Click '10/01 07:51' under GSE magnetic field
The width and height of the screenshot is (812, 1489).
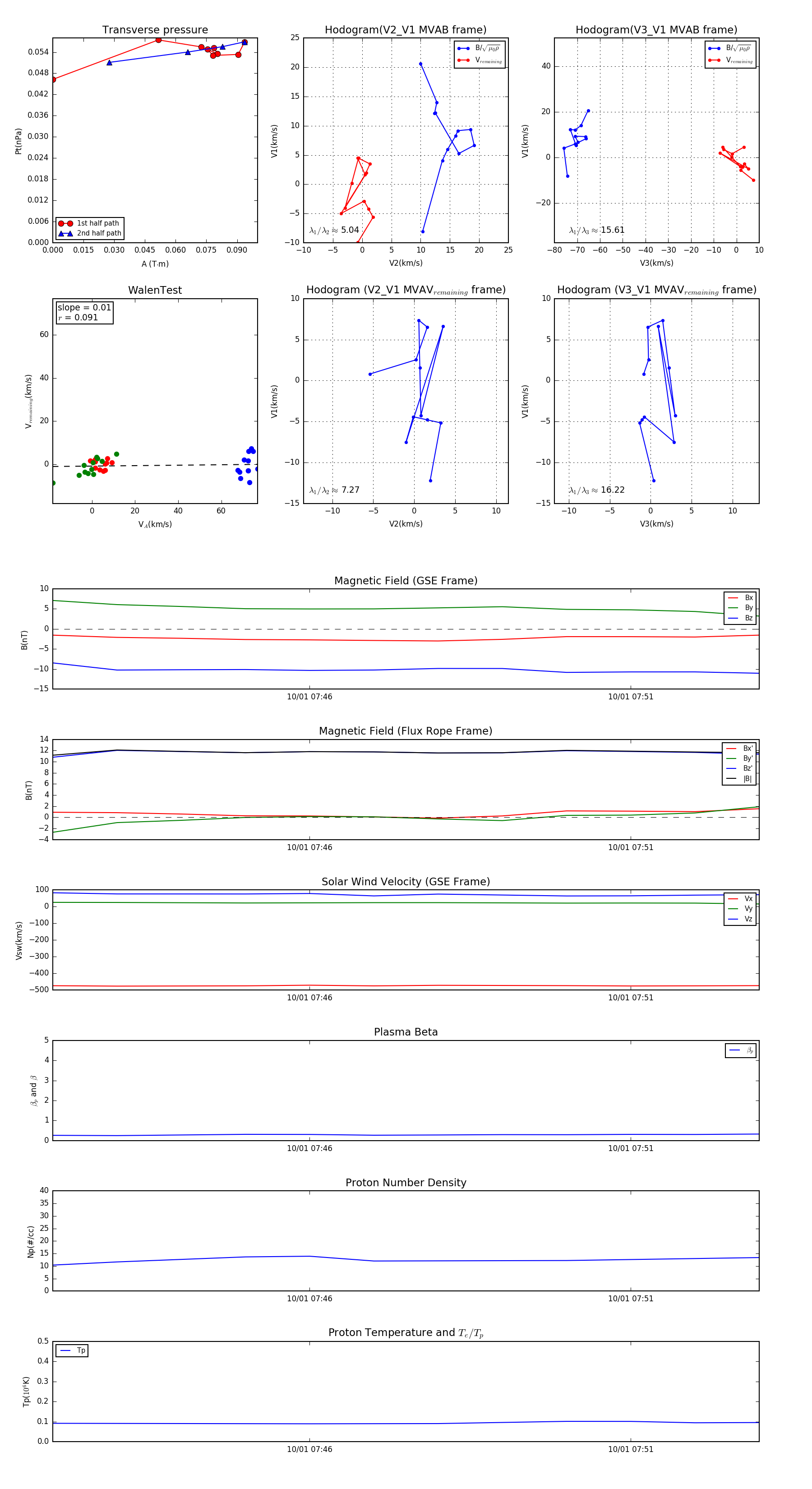click(631, 697)
